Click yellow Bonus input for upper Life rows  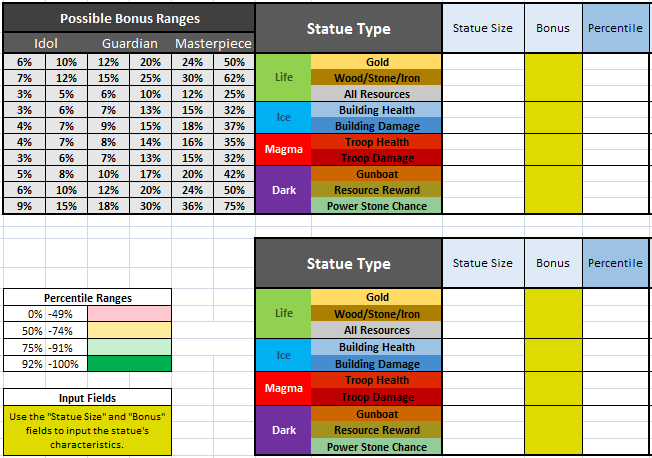pos(552,77)
